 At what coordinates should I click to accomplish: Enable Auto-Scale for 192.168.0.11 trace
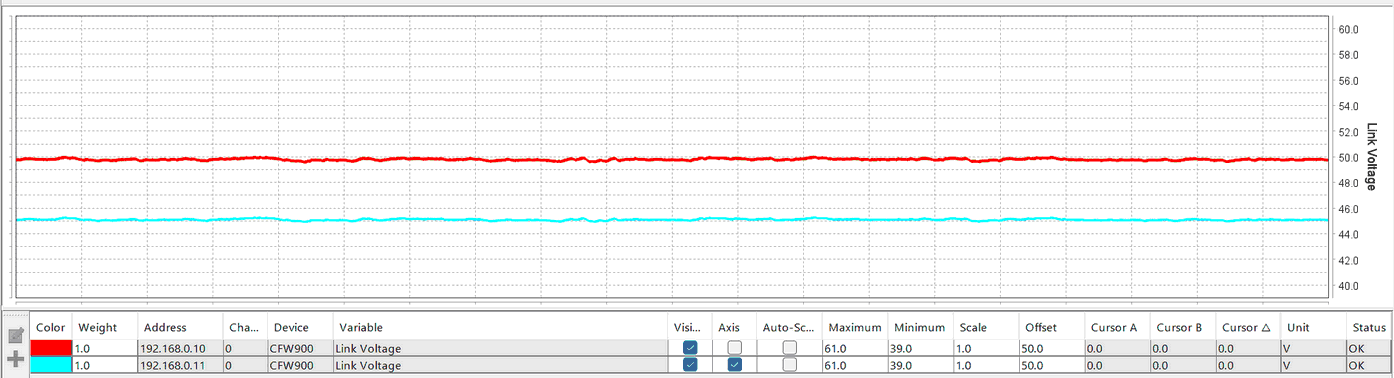pyautogui.click(x=790, y=365)
